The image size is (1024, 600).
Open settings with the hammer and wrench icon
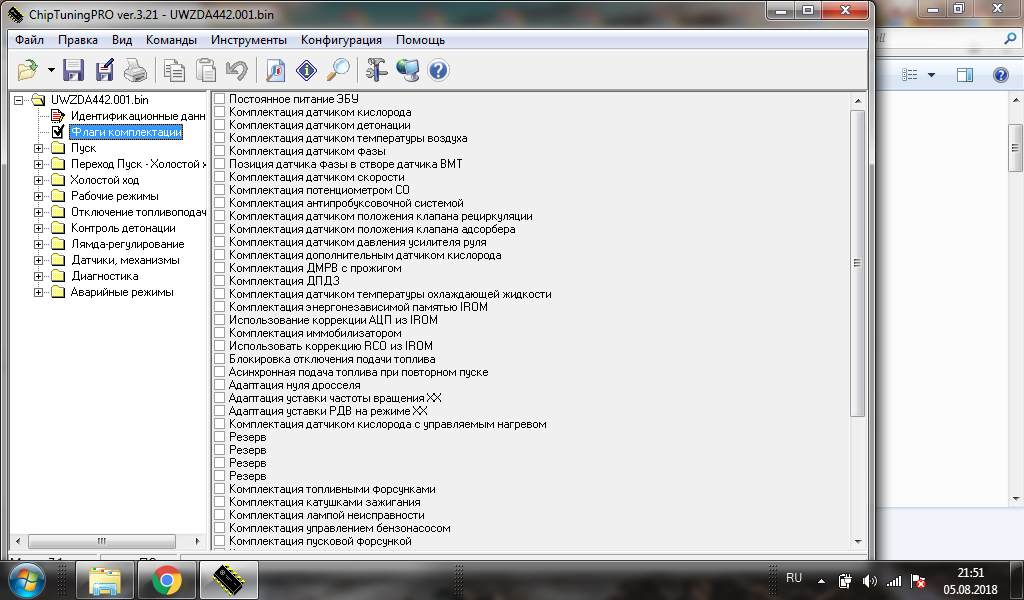(x=376, y=70)
